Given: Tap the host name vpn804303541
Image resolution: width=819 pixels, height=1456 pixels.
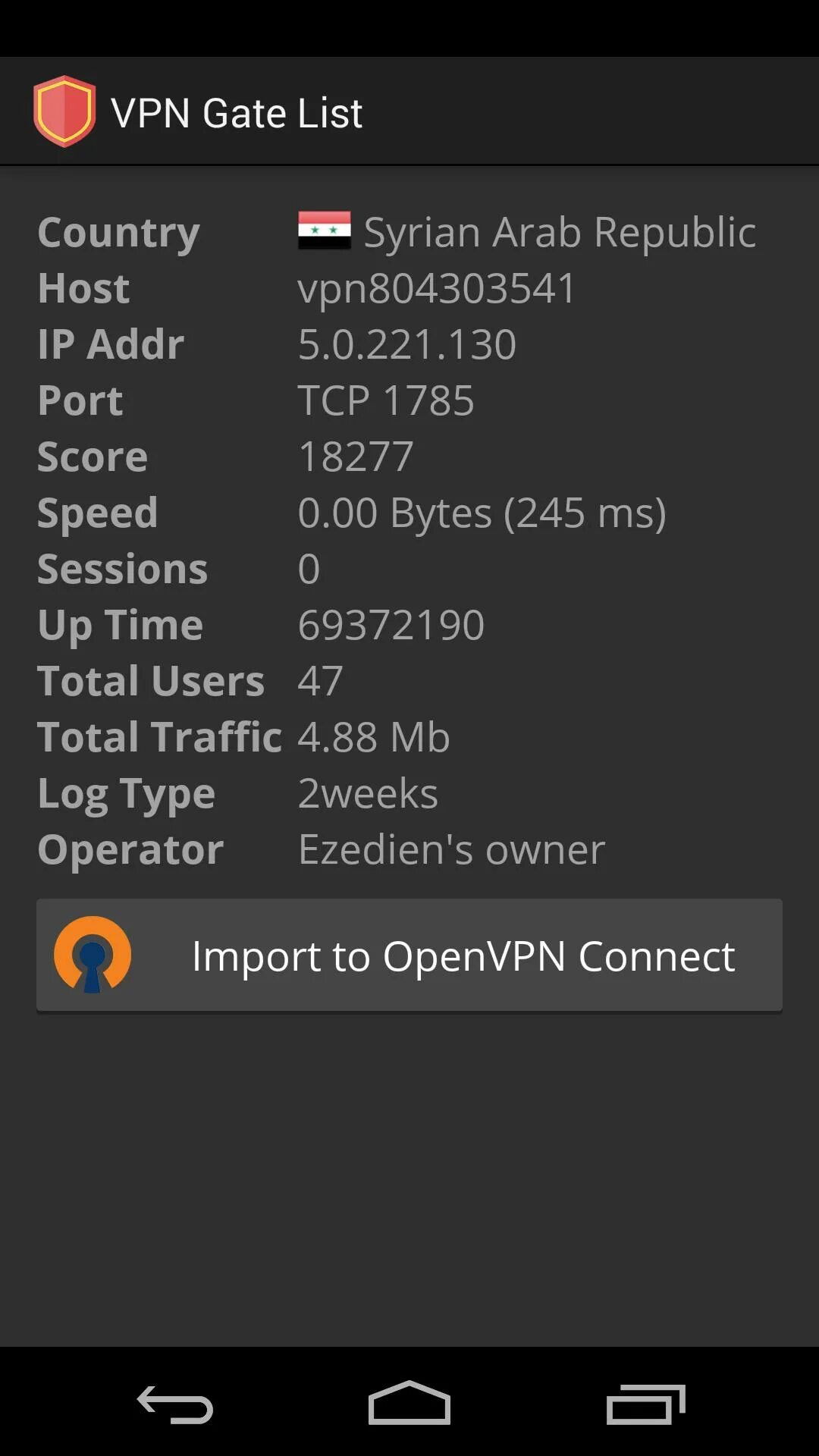Looking at the screenshot, I should pos(437,288).
